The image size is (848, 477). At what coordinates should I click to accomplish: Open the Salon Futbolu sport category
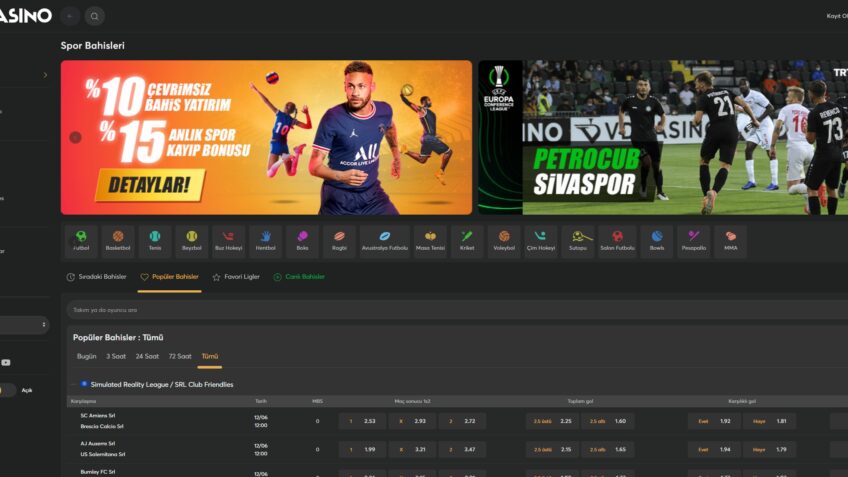617,240
